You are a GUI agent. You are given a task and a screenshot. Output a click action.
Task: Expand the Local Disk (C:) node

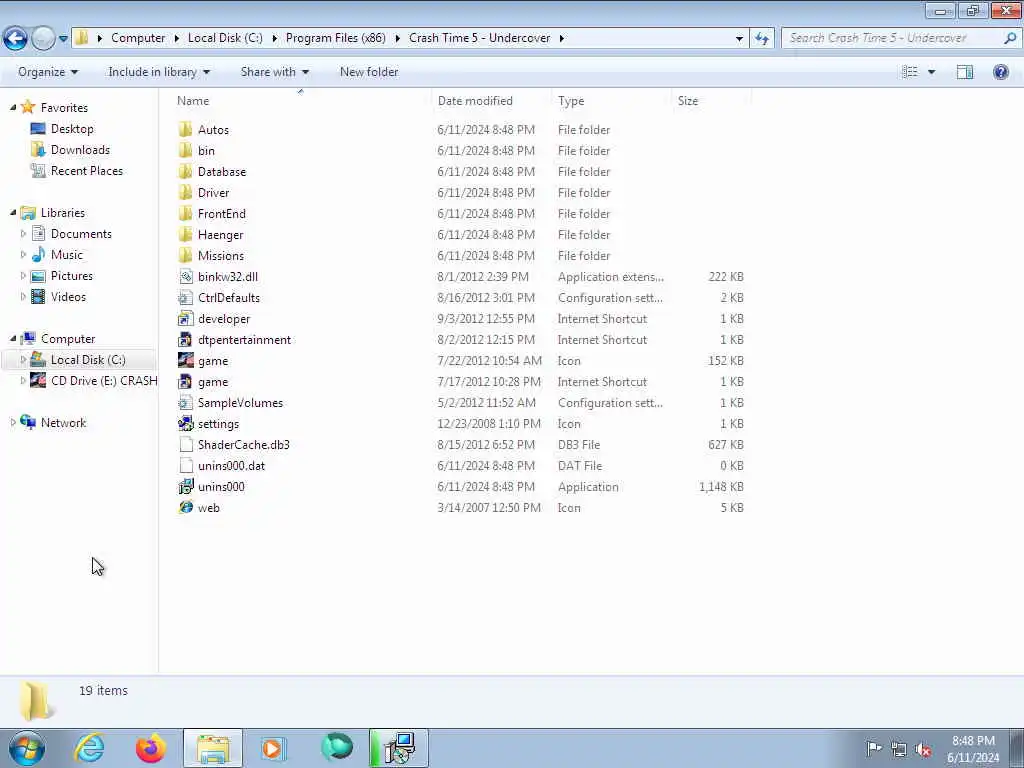click(24, 359)
